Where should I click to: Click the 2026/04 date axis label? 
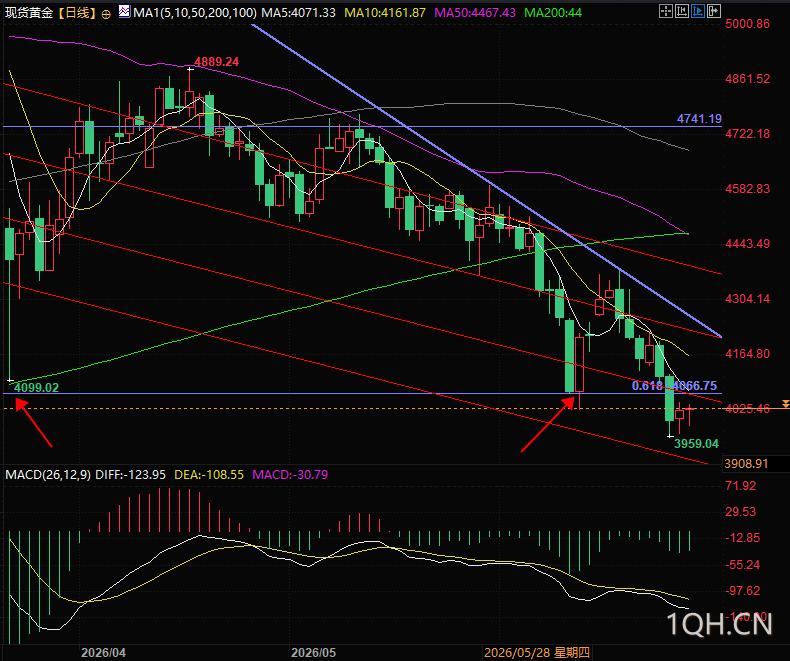point(103,653)
